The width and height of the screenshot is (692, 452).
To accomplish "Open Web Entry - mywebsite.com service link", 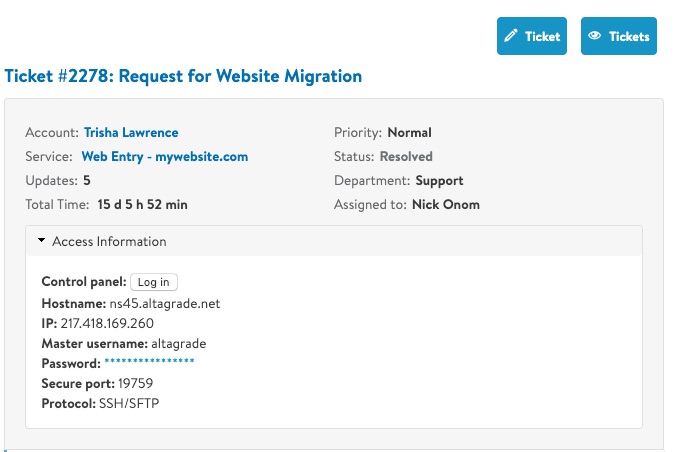I will click(165, 157).
